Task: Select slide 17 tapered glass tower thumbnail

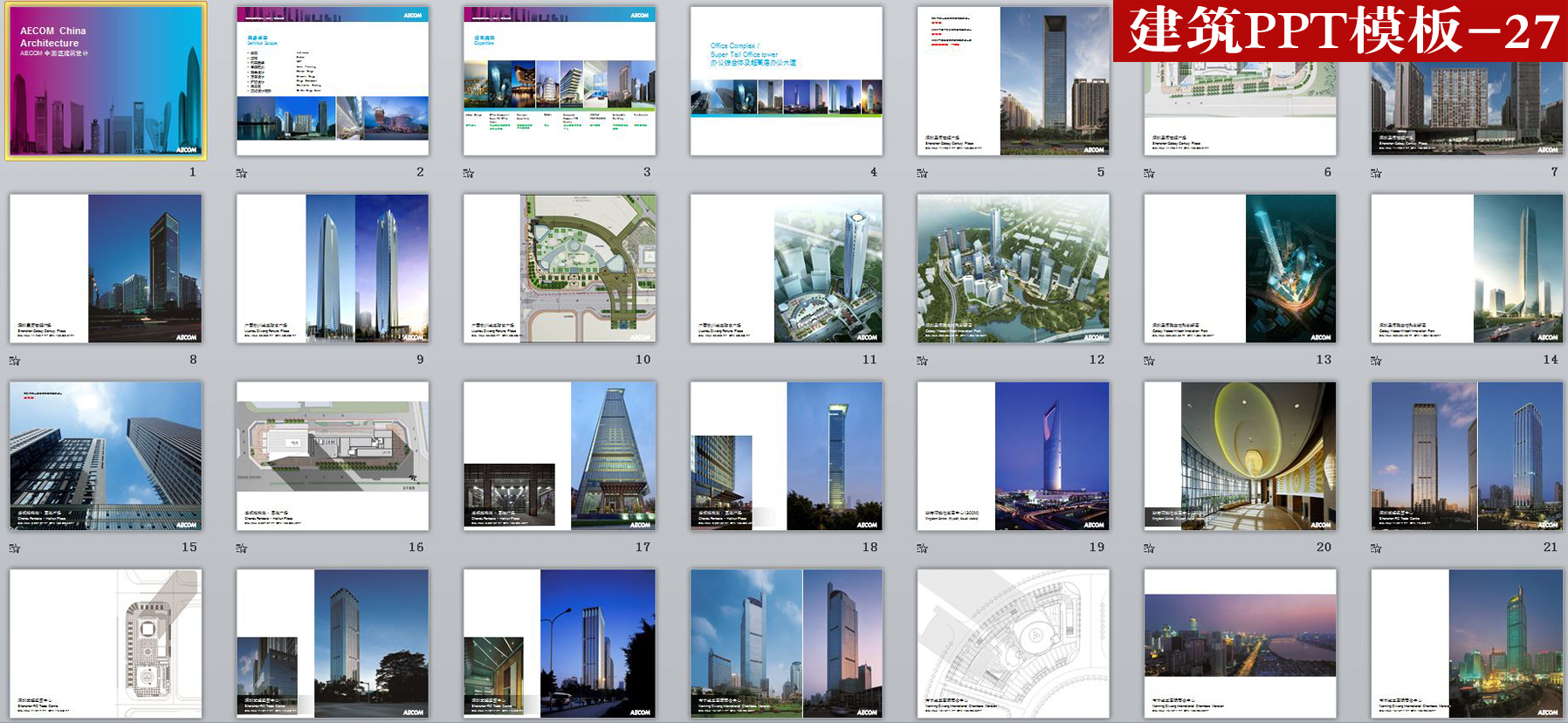Action: (560, 456)
